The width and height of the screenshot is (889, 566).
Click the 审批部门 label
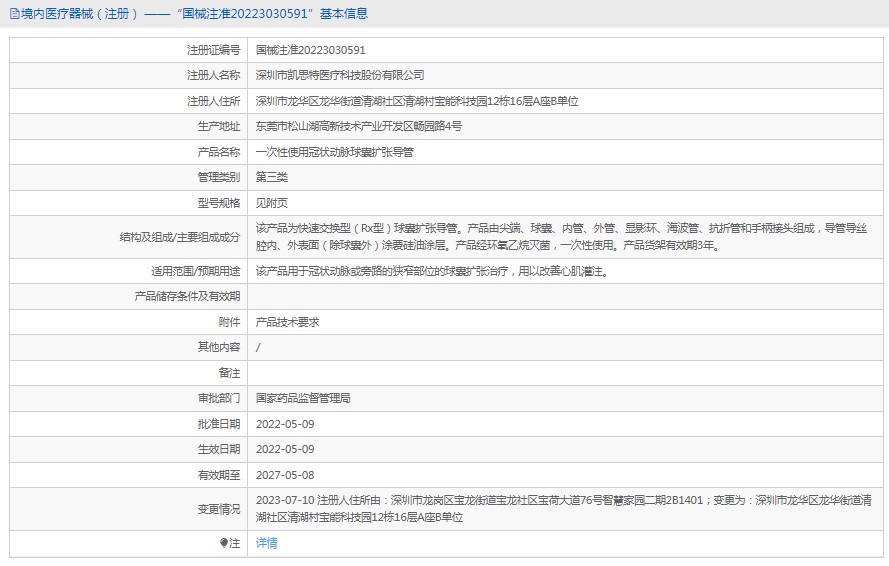tap(219, 399)
